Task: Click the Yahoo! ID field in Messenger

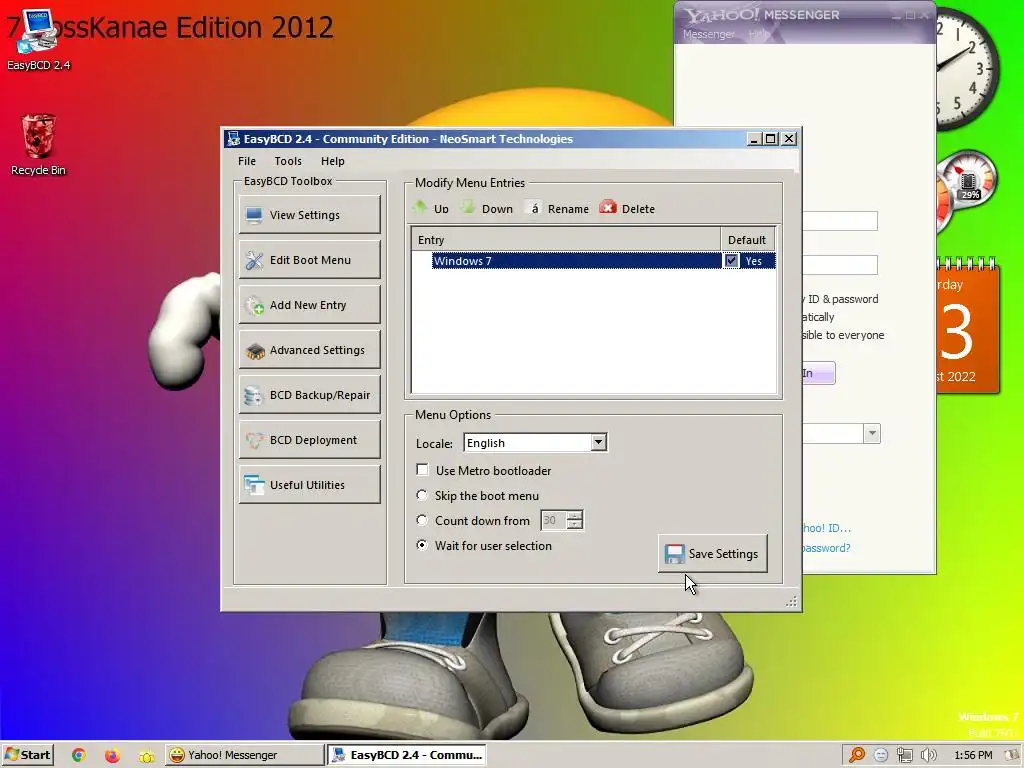Action: 840,221
